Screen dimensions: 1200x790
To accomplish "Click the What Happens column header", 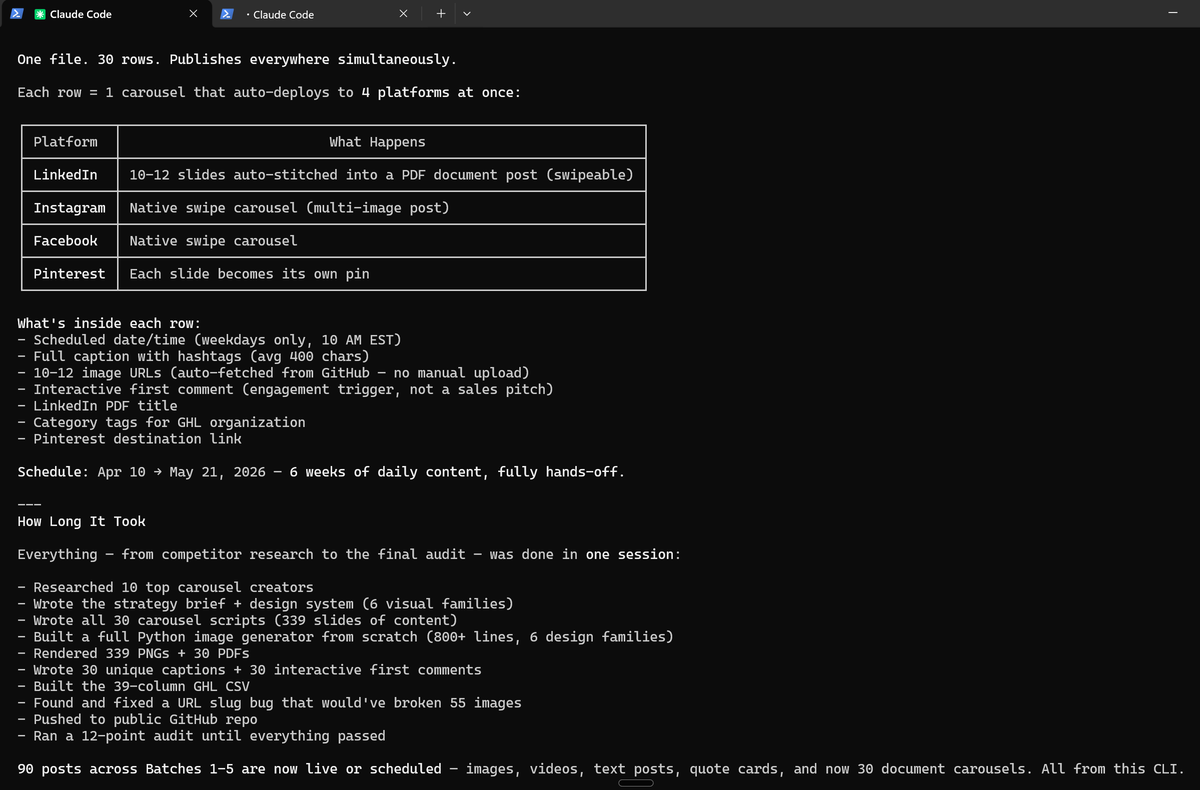I will pos(381,142).
